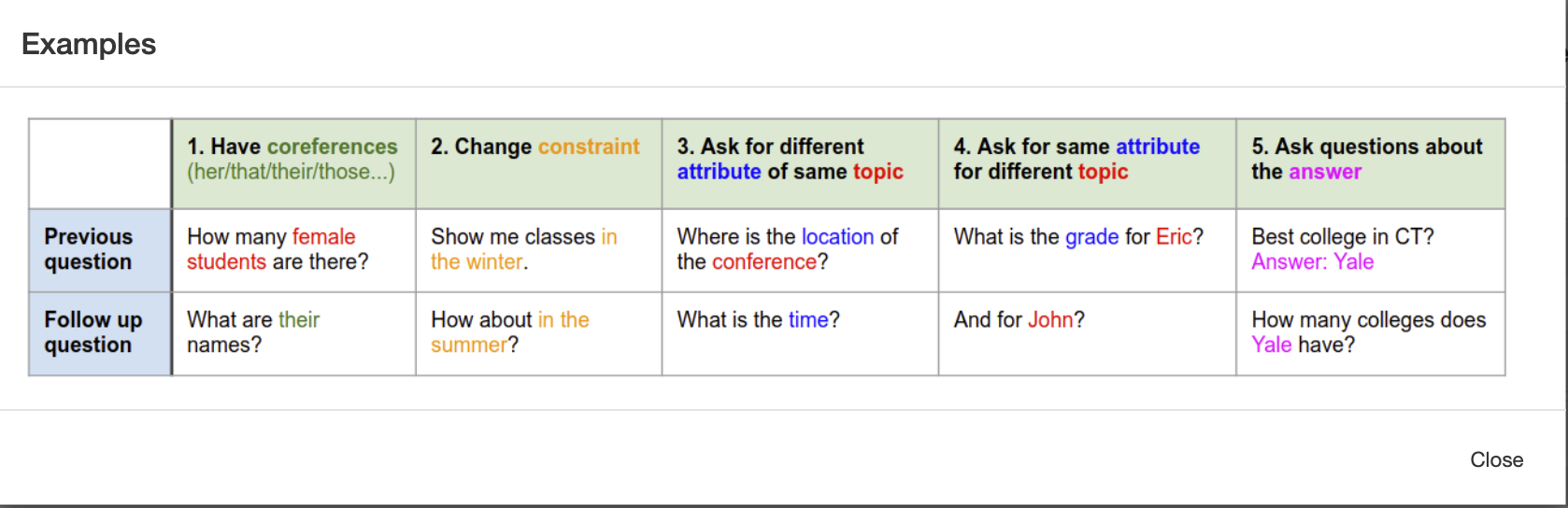Select the 'Change constraint' column header
Image resolution: width=1568 pixels, height=508 pixels.
click(x=538, y=163)
